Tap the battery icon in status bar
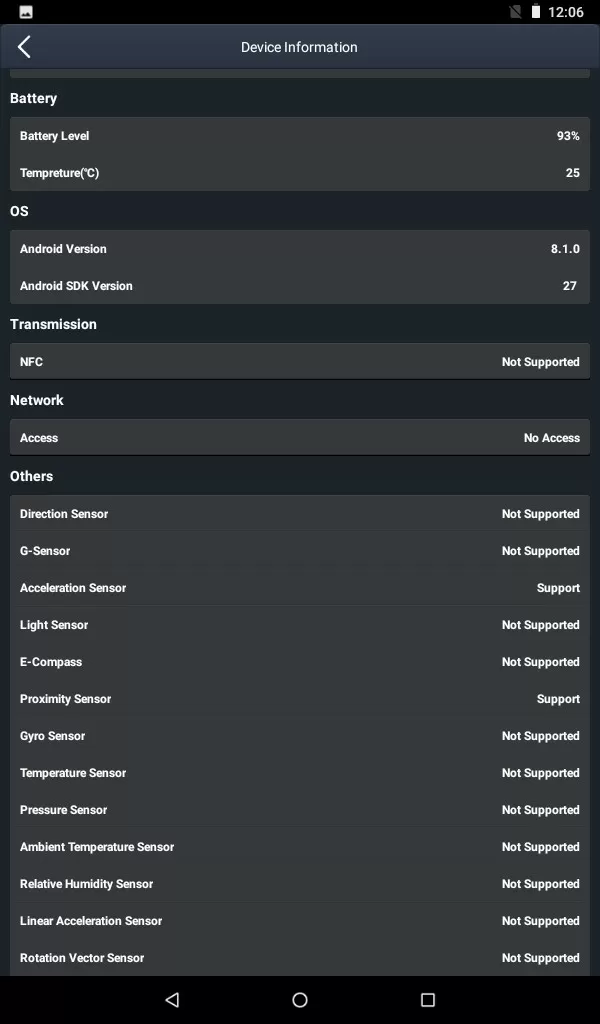 tap(536, 12)
